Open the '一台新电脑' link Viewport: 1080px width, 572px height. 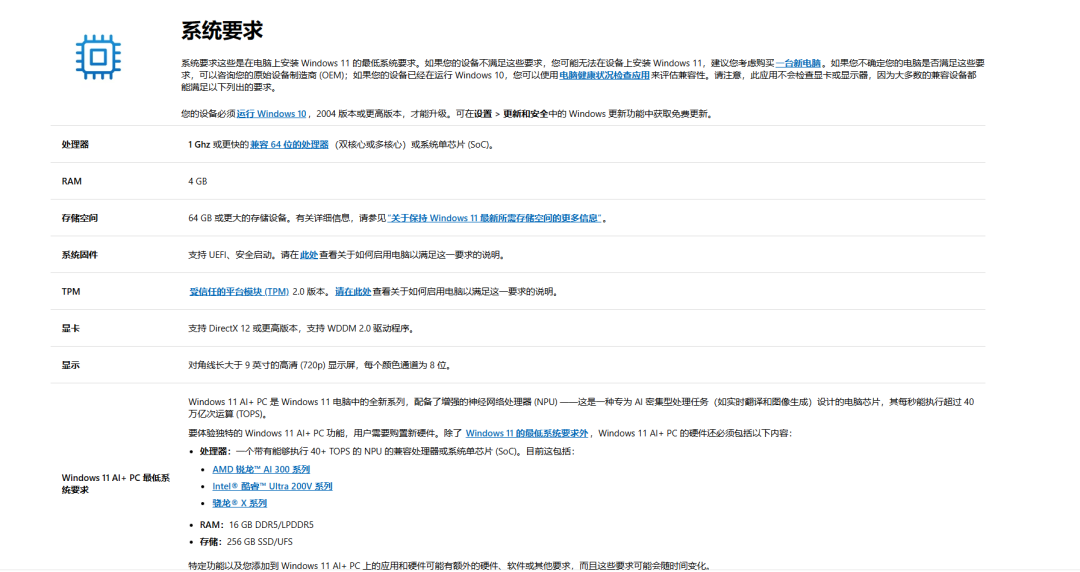[x=798, y=63]
